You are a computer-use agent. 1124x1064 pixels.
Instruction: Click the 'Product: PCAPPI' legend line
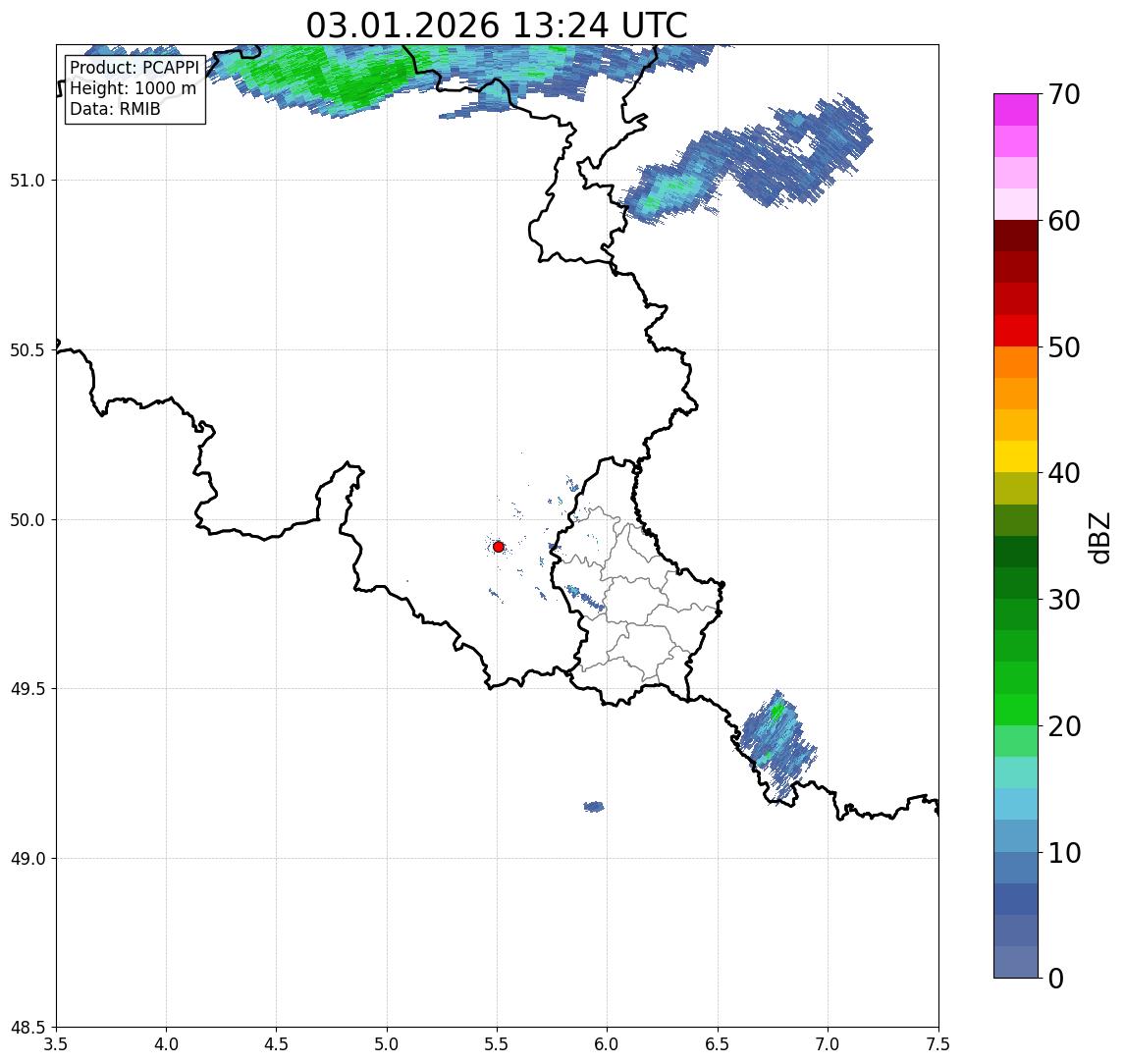click(x=134, y=68)
